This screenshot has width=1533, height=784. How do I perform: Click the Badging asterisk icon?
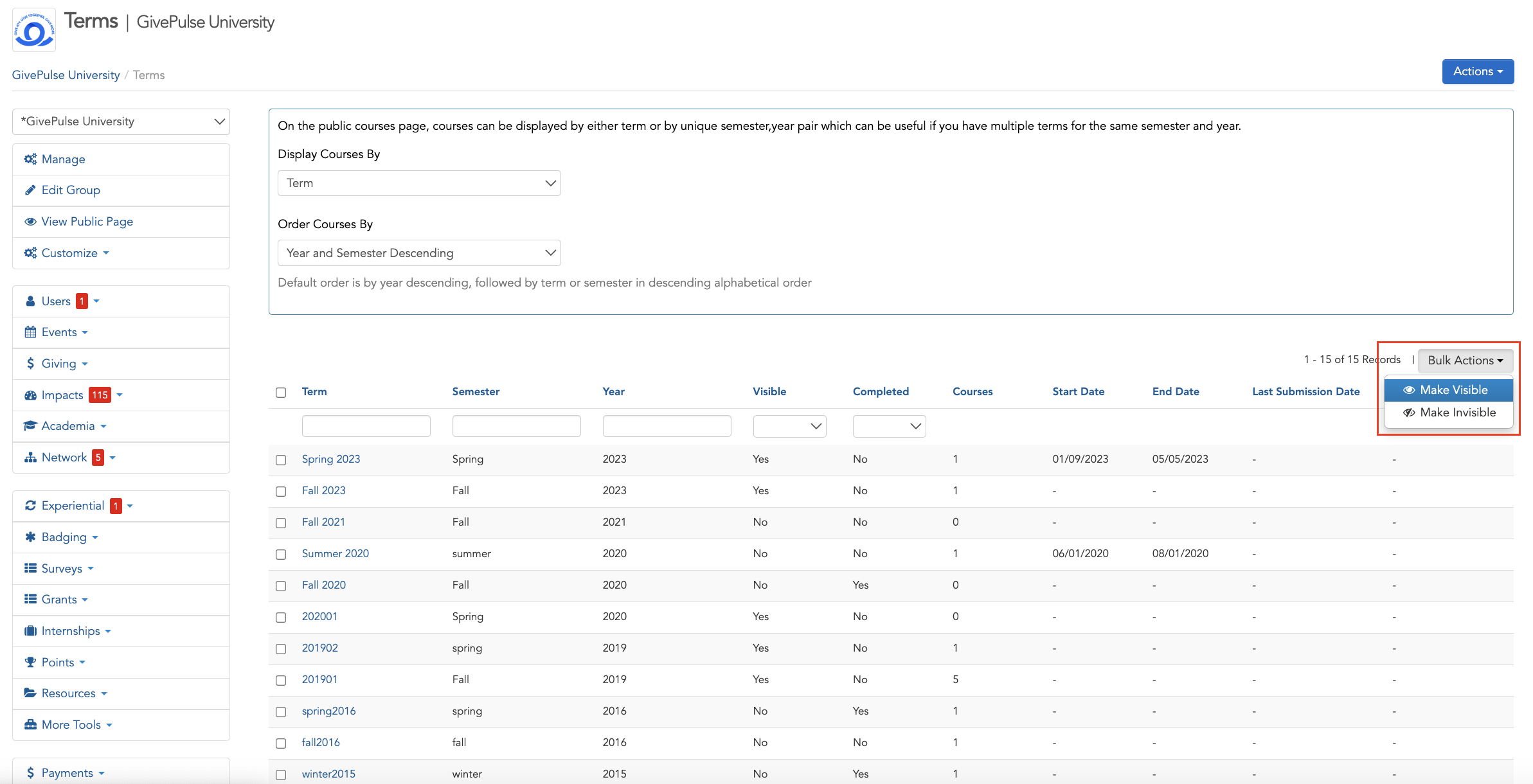point(30,537)
